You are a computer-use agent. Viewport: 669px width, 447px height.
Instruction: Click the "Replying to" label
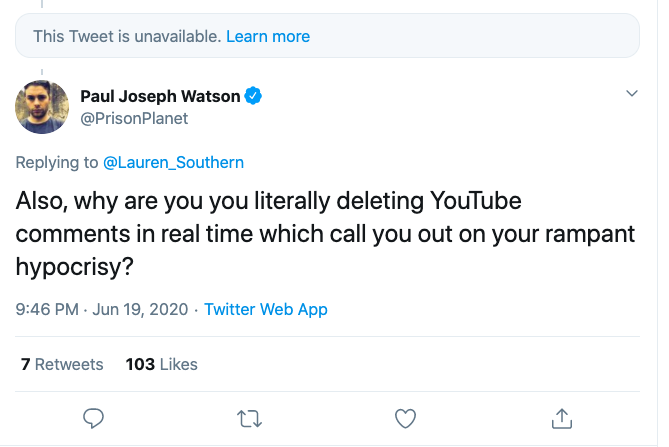[x=57, y=162]
